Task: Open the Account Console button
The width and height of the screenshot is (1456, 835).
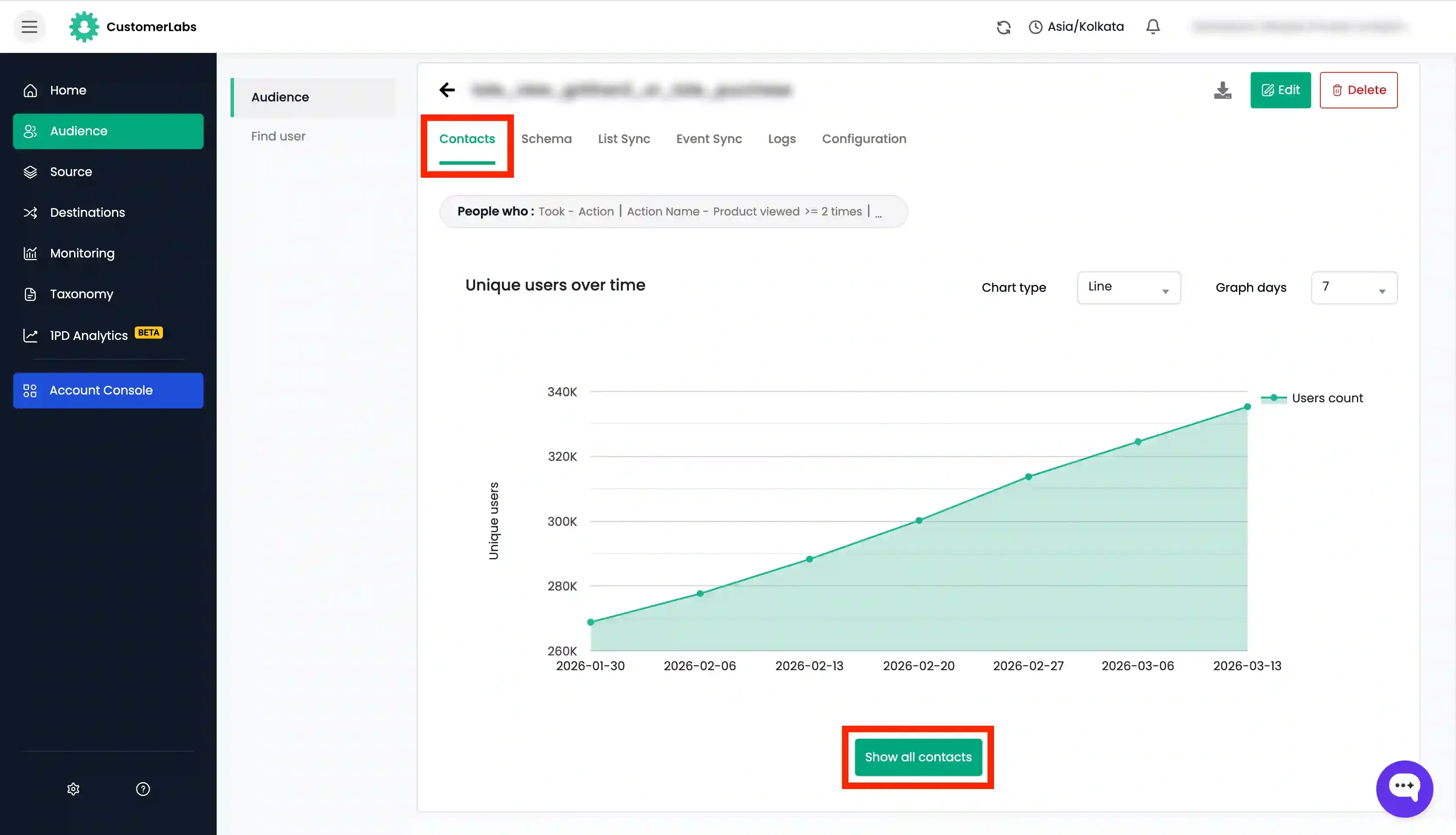Action: point(108,391)
